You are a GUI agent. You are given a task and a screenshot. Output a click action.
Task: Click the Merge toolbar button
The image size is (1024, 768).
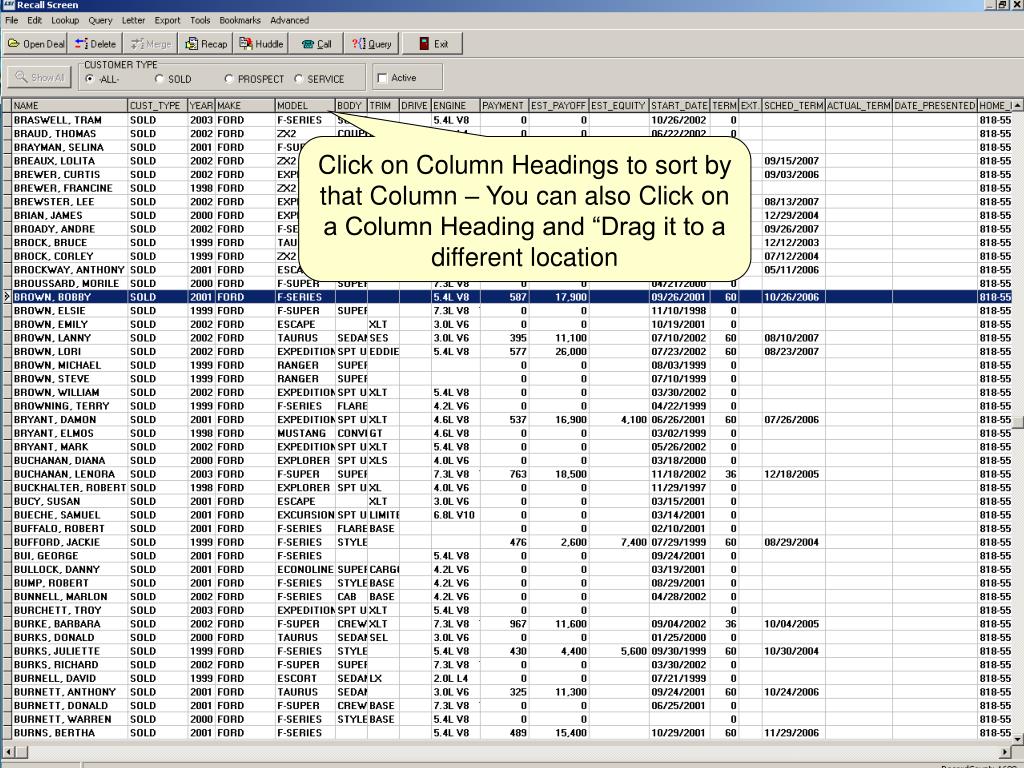[151, 44]
